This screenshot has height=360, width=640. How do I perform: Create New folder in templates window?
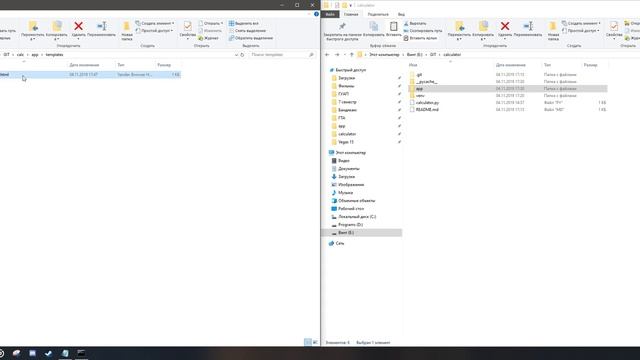click(x=127, y=30)
